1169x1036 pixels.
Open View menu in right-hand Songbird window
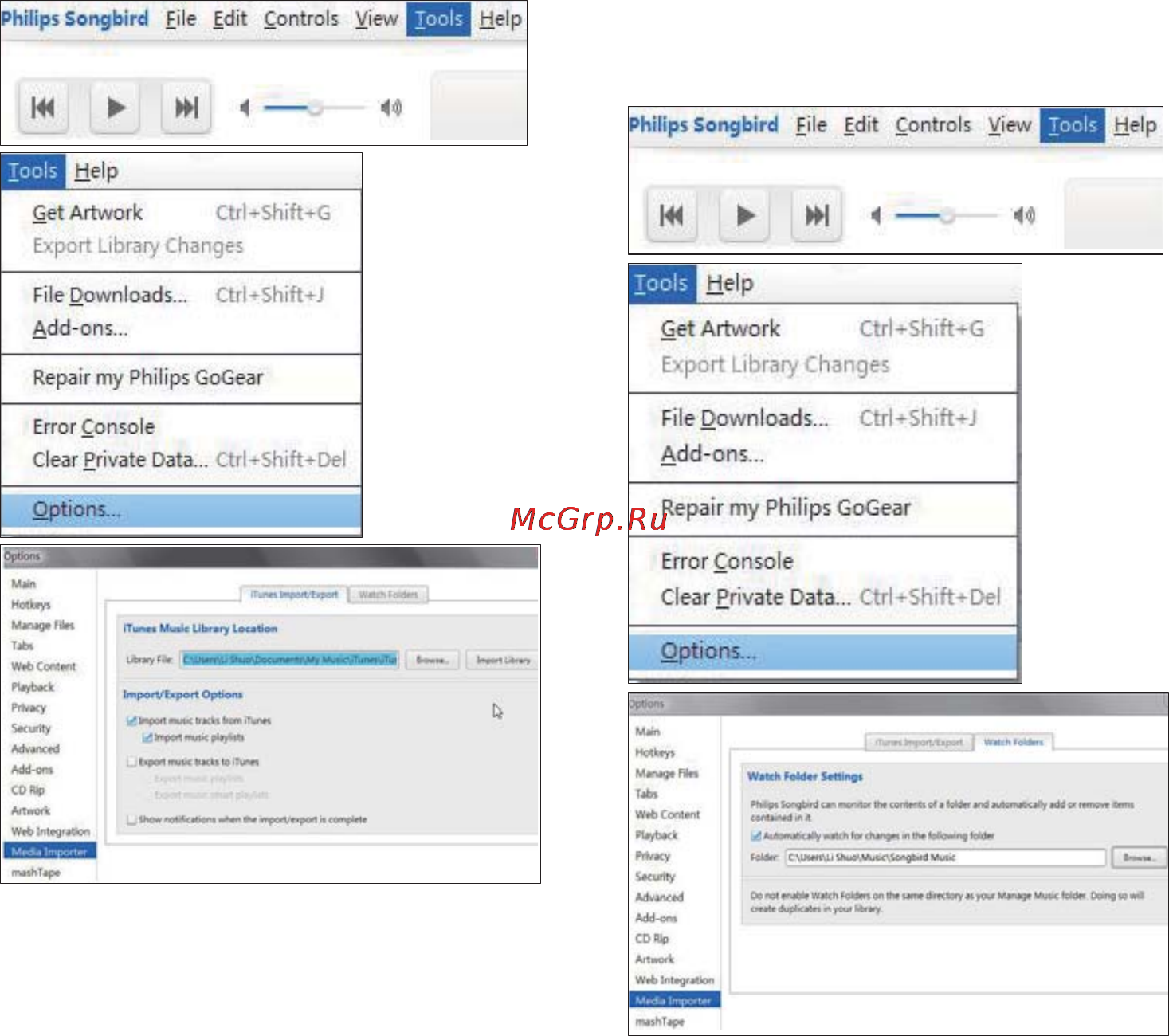1010,125
